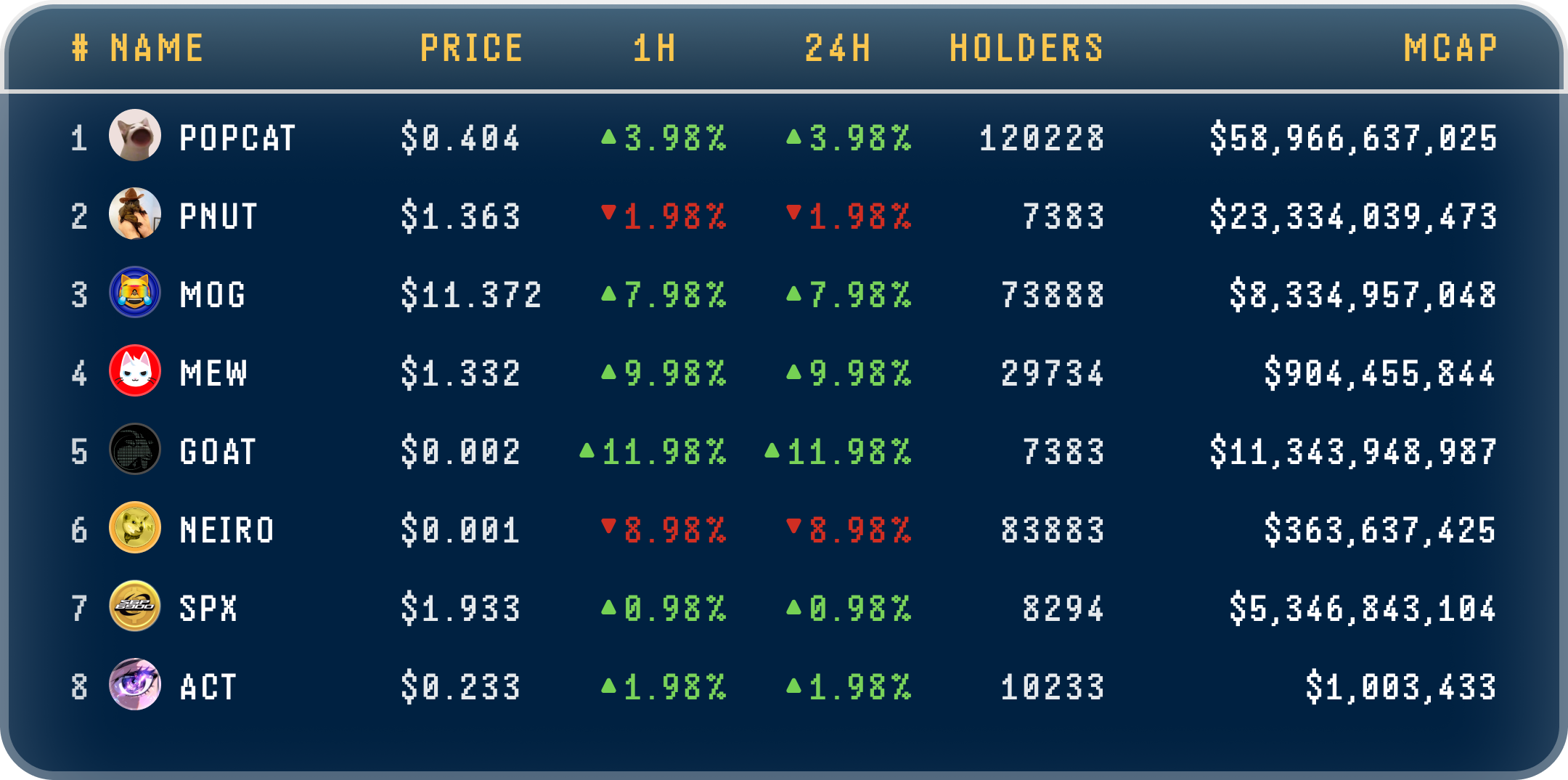Click ACT's $1,003,433 market cap value
The height and width of the screenshot is (780, 1568).
click(x=1401, y=687)
